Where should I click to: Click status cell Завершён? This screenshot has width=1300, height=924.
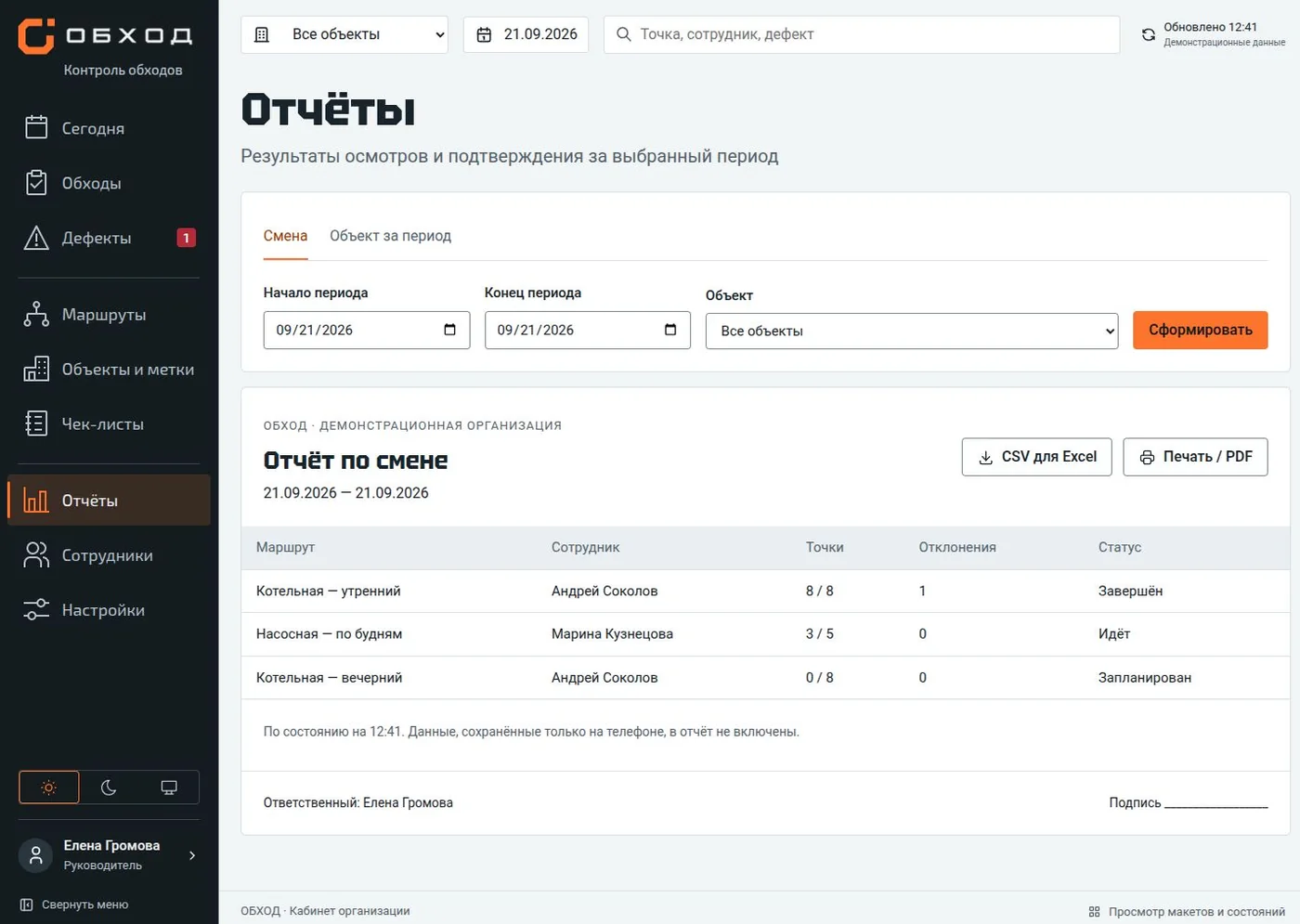[1130, 591]
